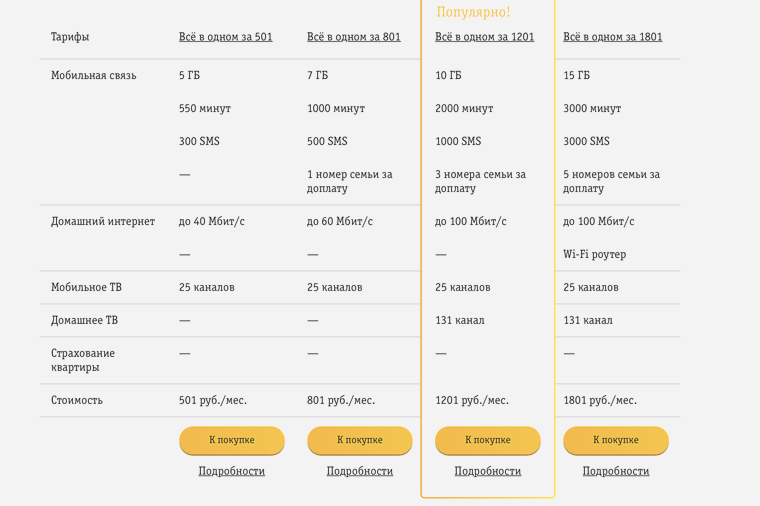Select the 'Страхование квартиры' row label
The width and height of the screenshot is (760, 506).
[83, 360]
